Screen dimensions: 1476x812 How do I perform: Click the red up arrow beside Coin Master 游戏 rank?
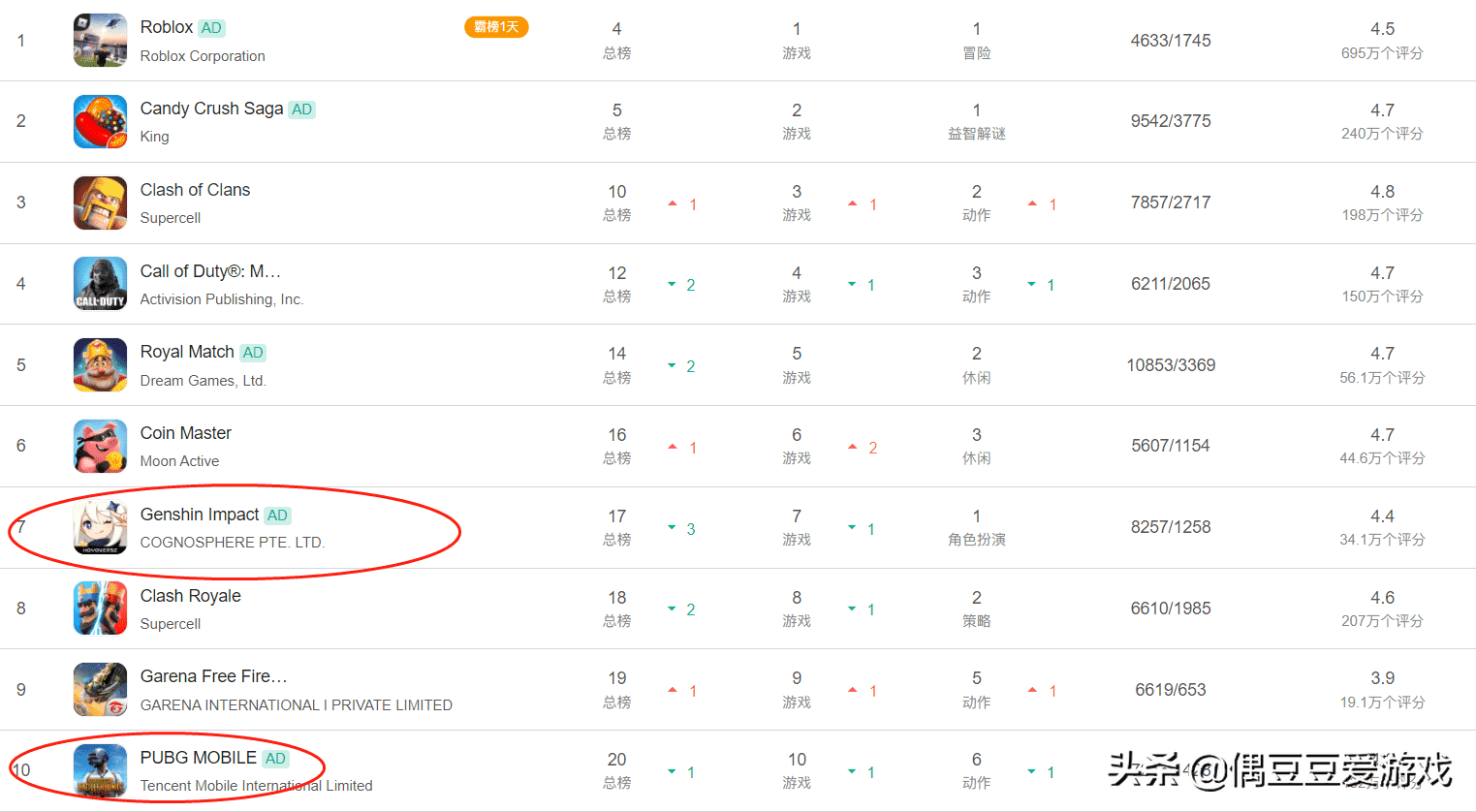[x=853, y=447]
